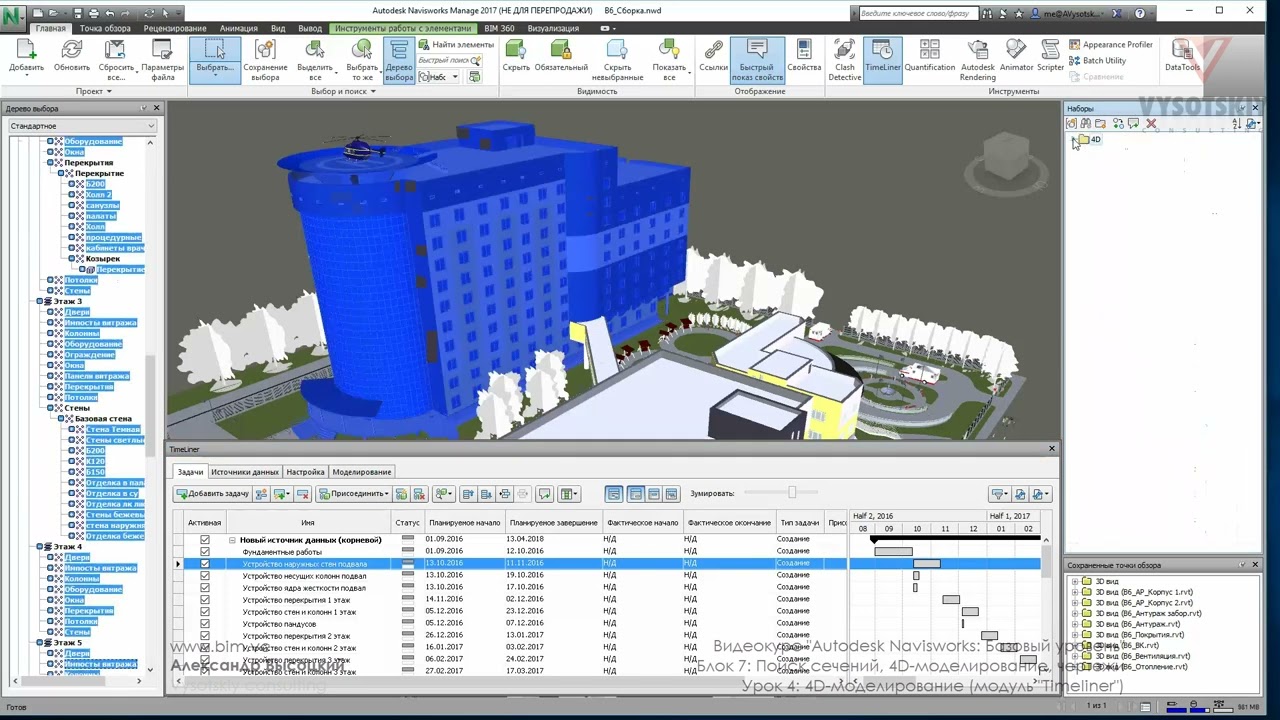Toggle Быстрый показ свойств (Quick Properties)
The image size is (1280, 720).
click(x=757, y=60)
